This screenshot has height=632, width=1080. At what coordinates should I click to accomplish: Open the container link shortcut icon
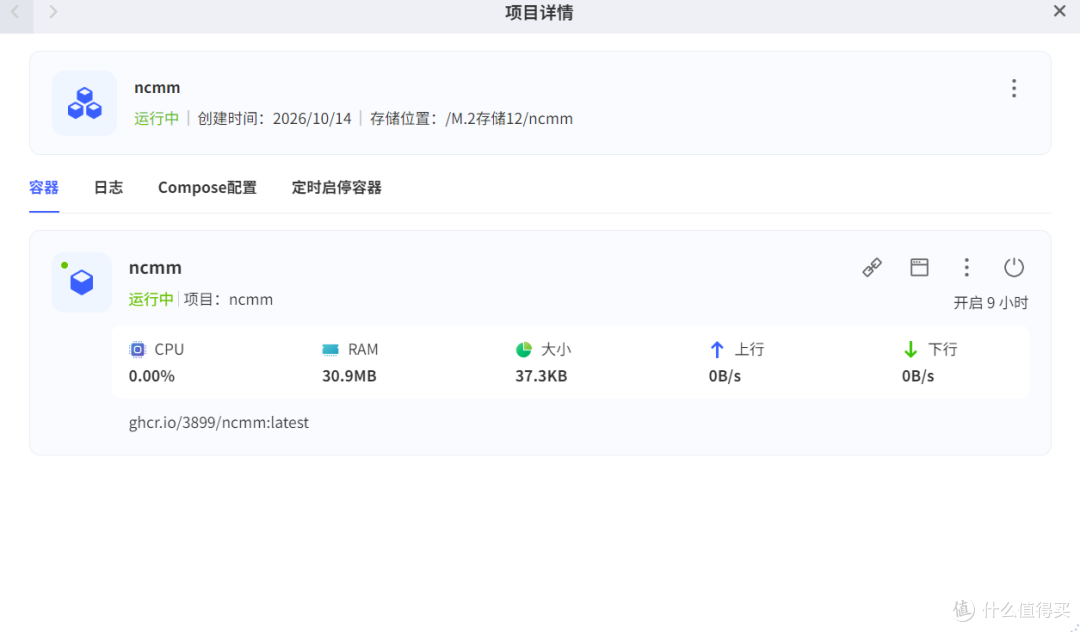click(x=872, y=267)
